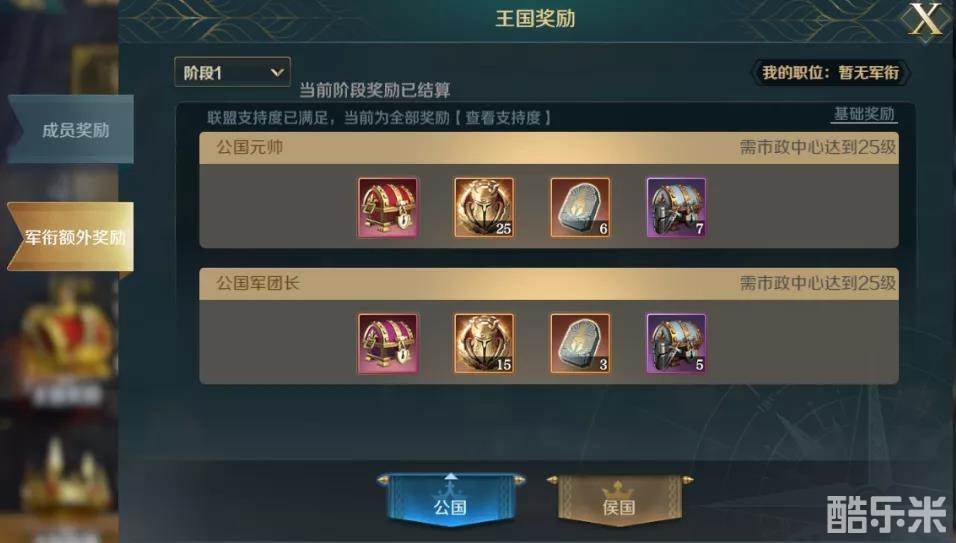This screenshot has height=543, width=956.
Task: Click the 我的职位 rank badge
Action: point(830,73)
